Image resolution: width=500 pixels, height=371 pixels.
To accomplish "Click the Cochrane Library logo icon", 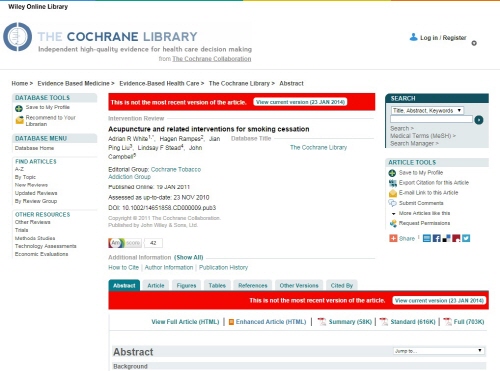I will (18, 37).
